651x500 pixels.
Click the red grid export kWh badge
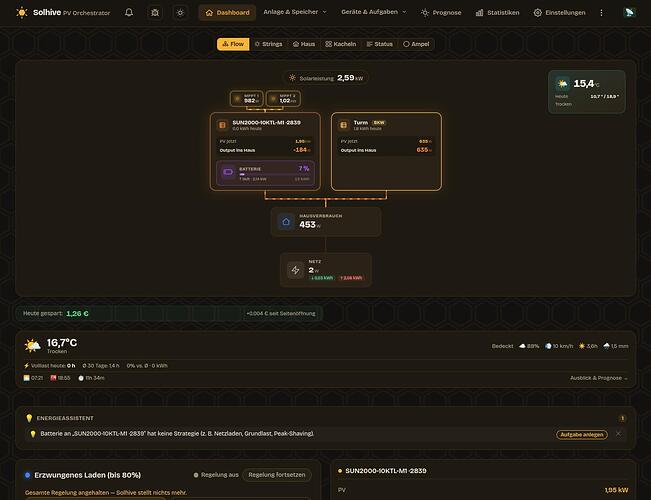coord(351,278)
